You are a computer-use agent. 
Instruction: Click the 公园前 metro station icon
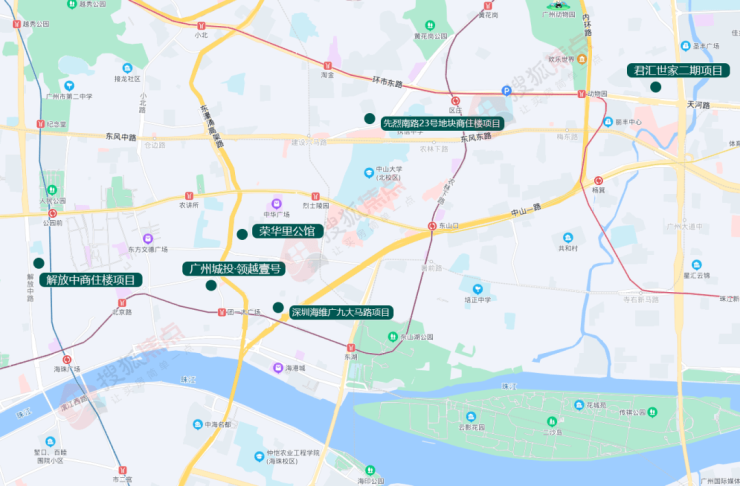(52, 214)
